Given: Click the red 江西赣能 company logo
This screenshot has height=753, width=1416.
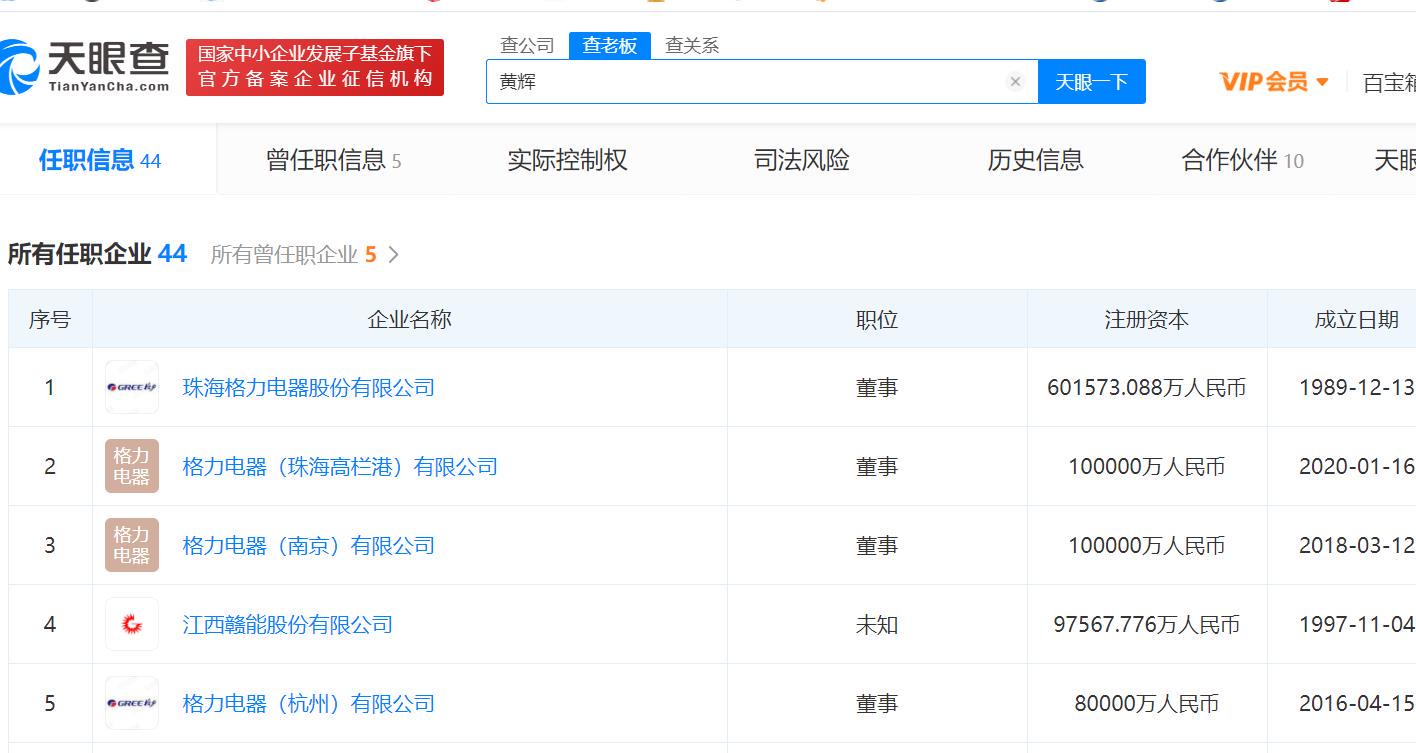Looking at the screenshot, I should (x=131, y=624).
